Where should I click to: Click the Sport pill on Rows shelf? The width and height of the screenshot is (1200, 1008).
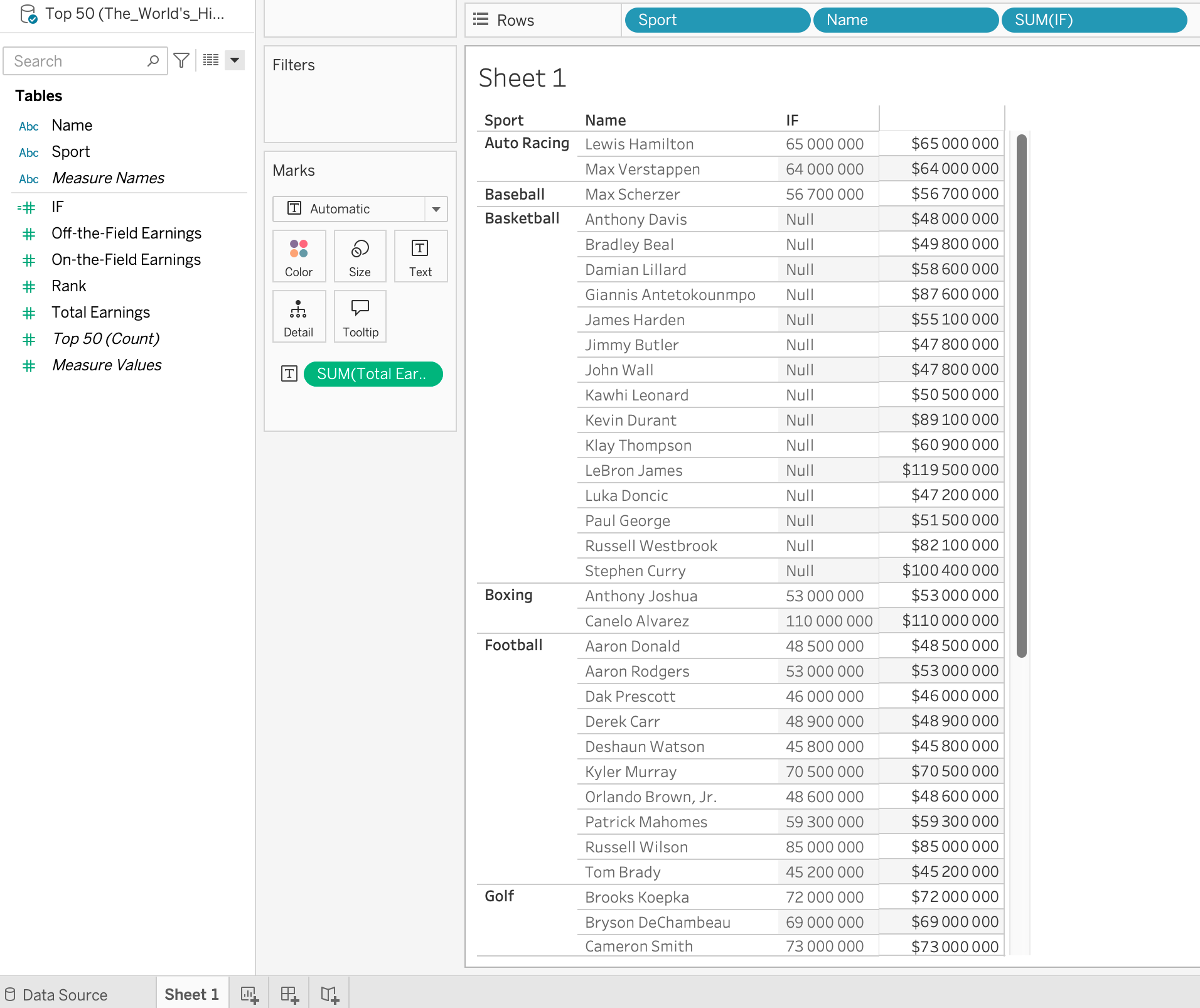point(717,20)
